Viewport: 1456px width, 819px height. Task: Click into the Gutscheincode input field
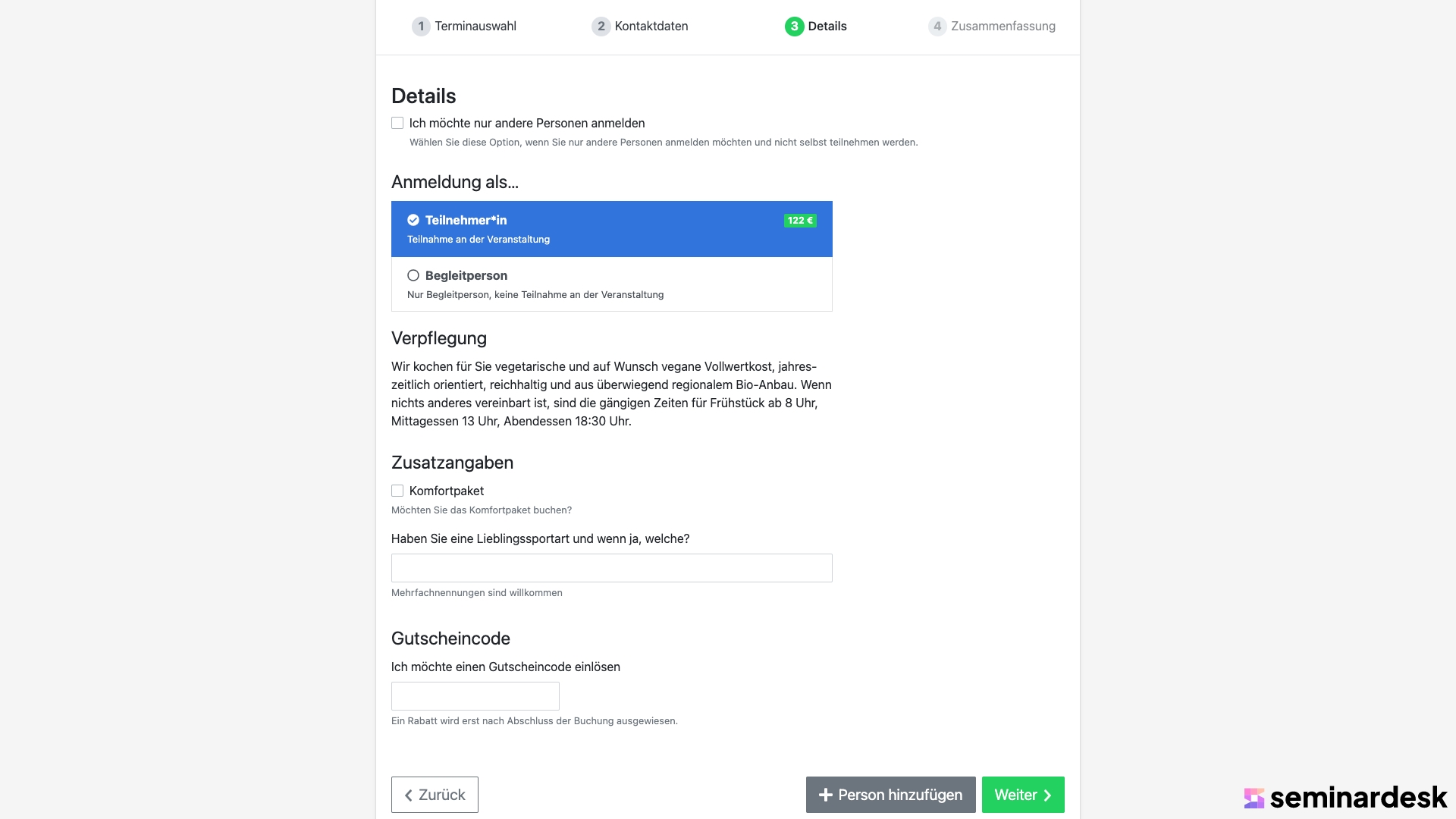pyautogui.click(x=475, y=696)
